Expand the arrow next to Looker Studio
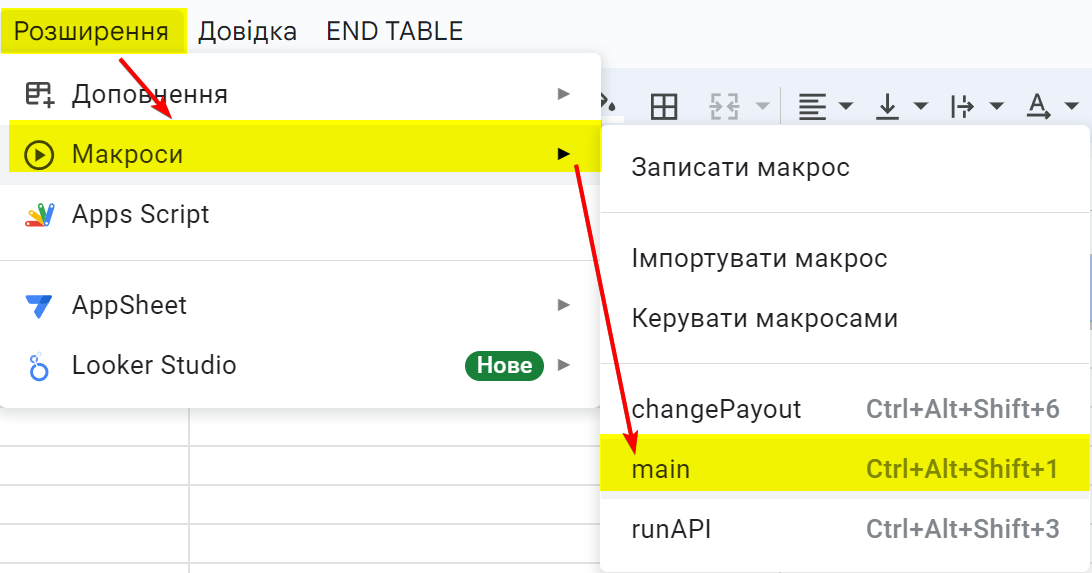The height and width of the screenshot is (573, 1092). pos(563,365)
